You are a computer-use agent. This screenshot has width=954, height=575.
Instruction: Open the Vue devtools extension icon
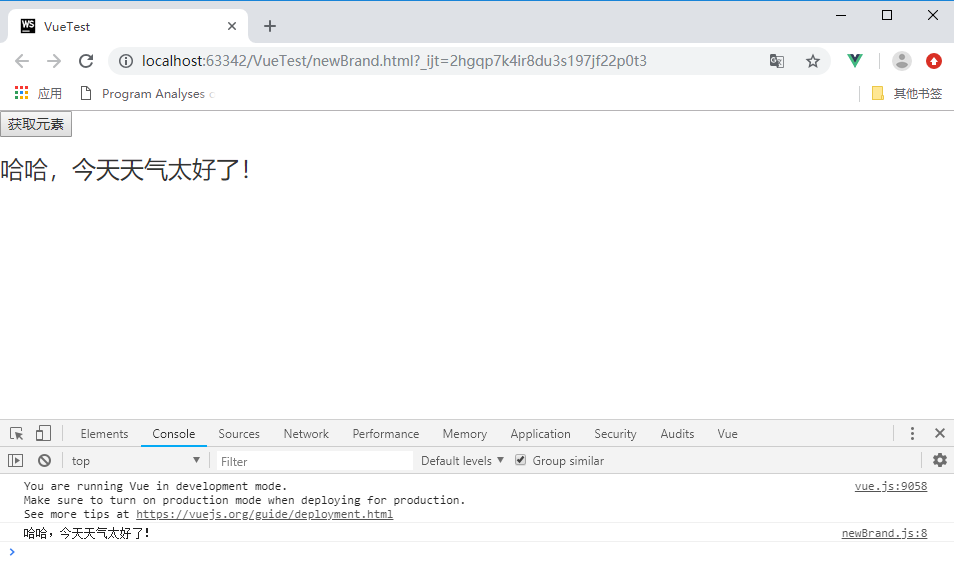855,60
